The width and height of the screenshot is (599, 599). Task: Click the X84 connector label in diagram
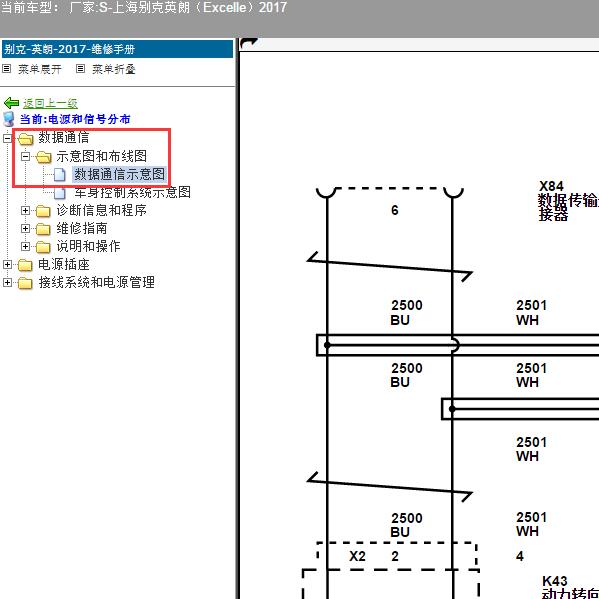[x=551, y=186]
